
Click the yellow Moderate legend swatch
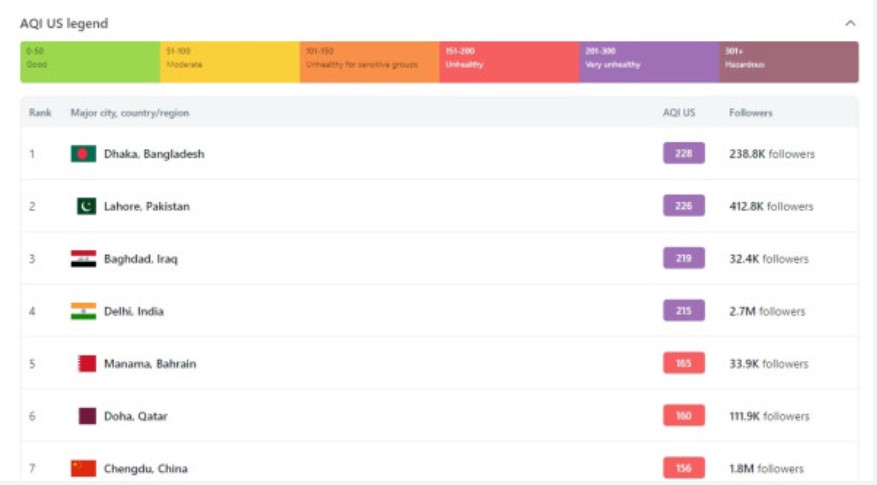point(229,62)
